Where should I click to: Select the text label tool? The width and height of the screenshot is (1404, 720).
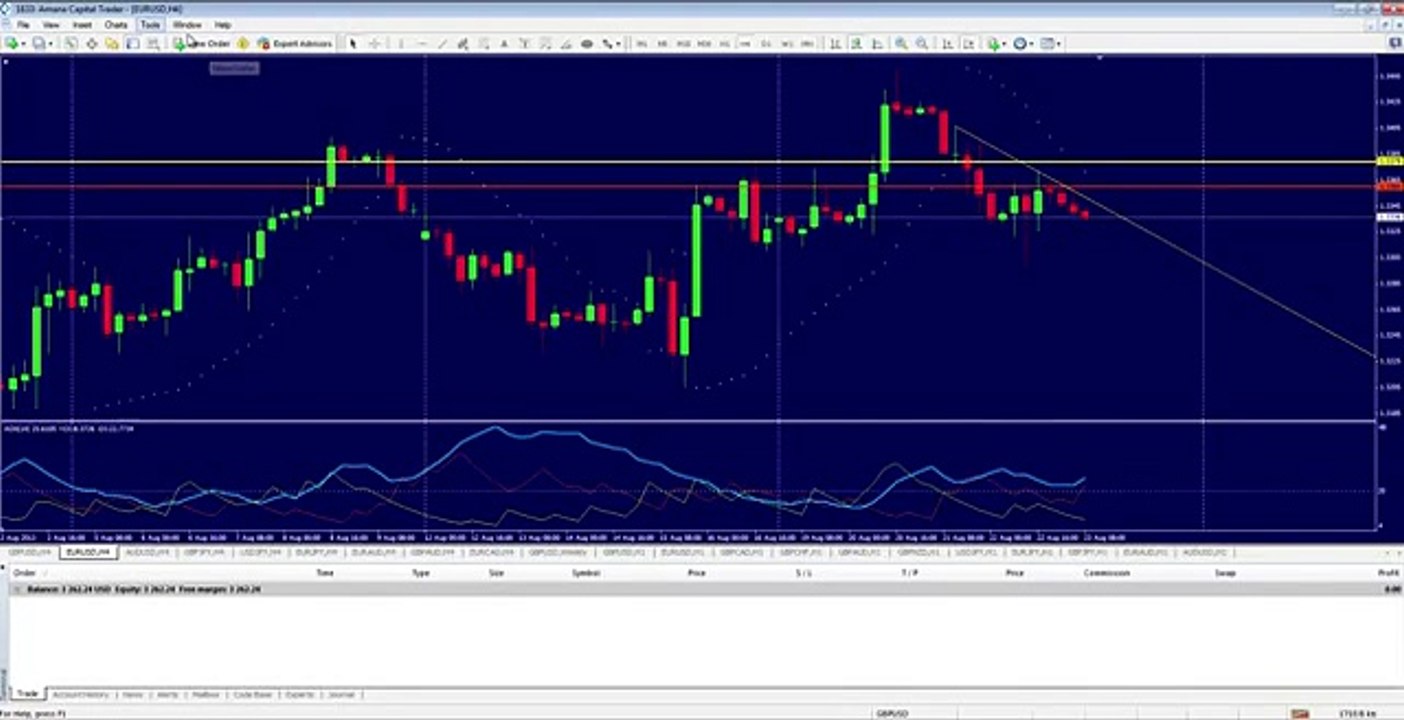(x=524, y=43)
